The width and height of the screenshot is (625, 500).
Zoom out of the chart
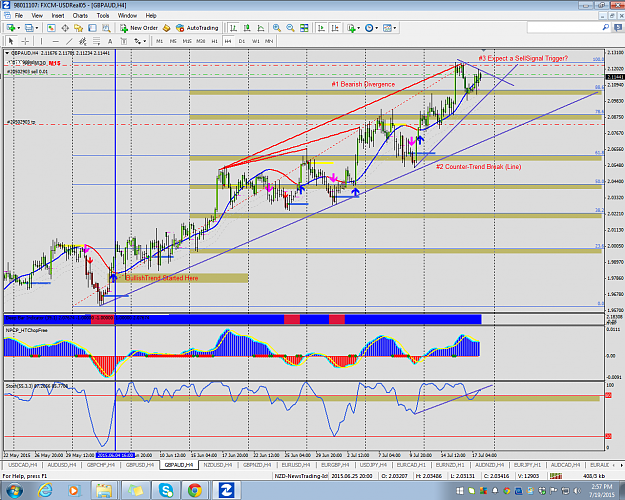(x=290, y=28)
